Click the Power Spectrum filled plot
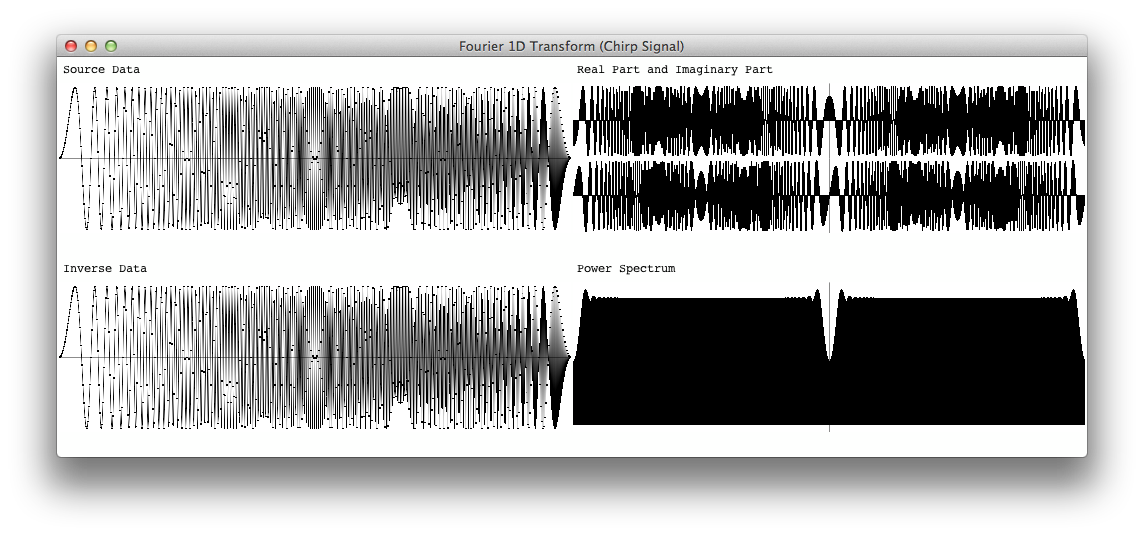 coord(829,357)
